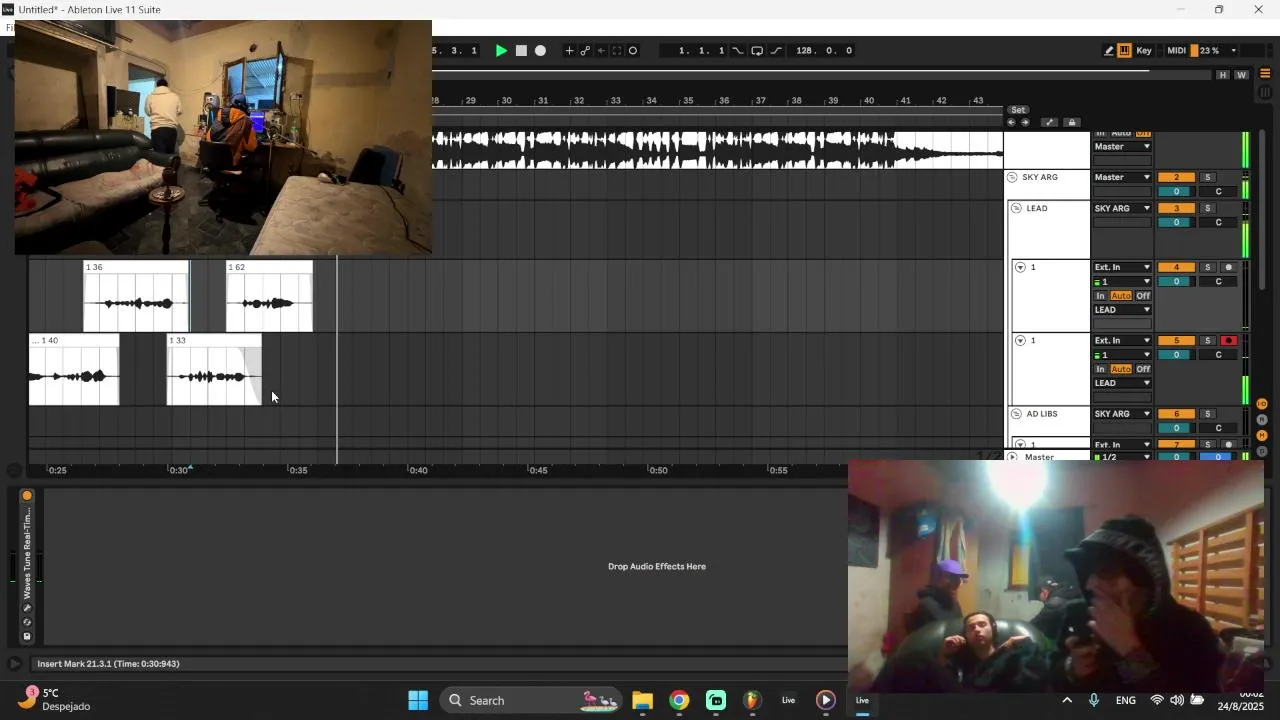Image resolution: width=1280 pixels, height=720 pixels.
Task: Jump to the next locator arrow
Action: click(1025, 123)
